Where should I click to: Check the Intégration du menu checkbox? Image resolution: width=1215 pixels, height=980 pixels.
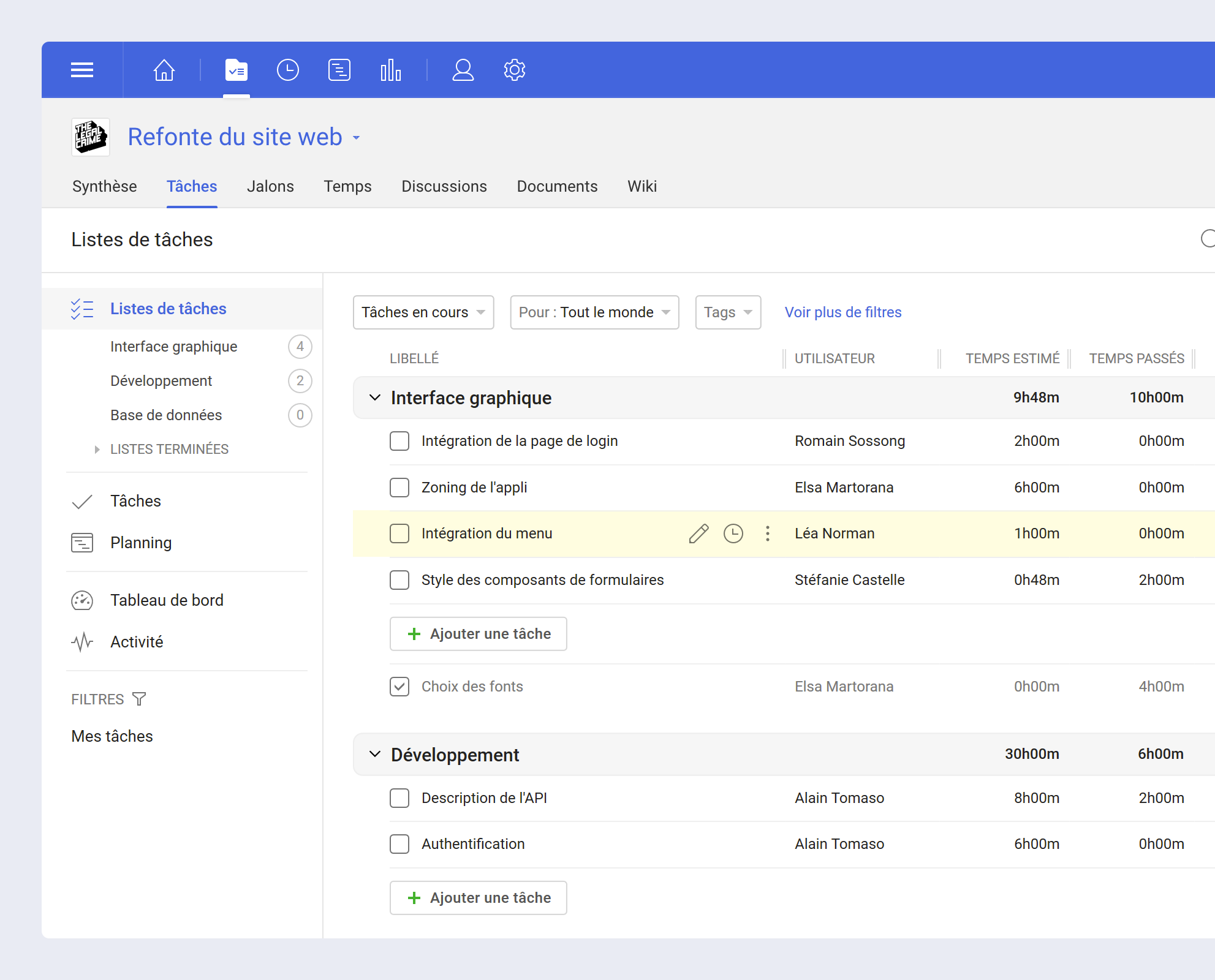399,533
